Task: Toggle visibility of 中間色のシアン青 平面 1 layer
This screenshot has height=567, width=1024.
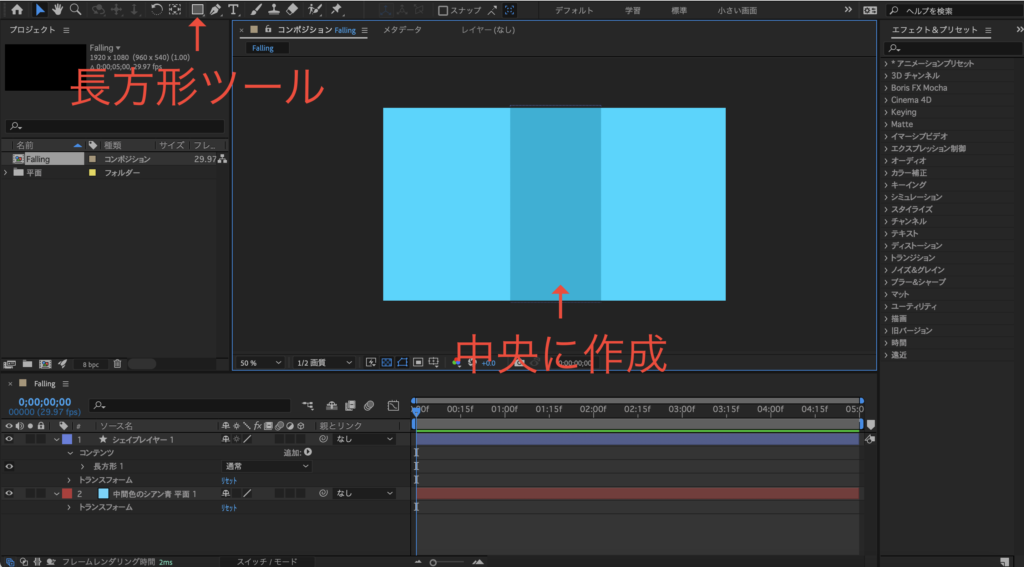Action: (9, 493)
